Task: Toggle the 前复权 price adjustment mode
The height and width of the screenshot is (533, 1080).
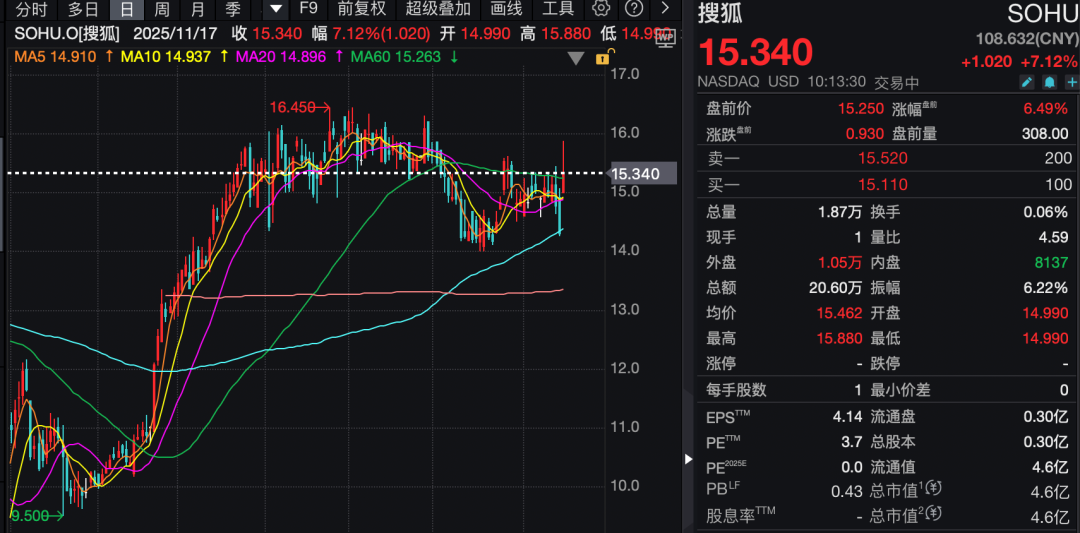Action: 361,9
